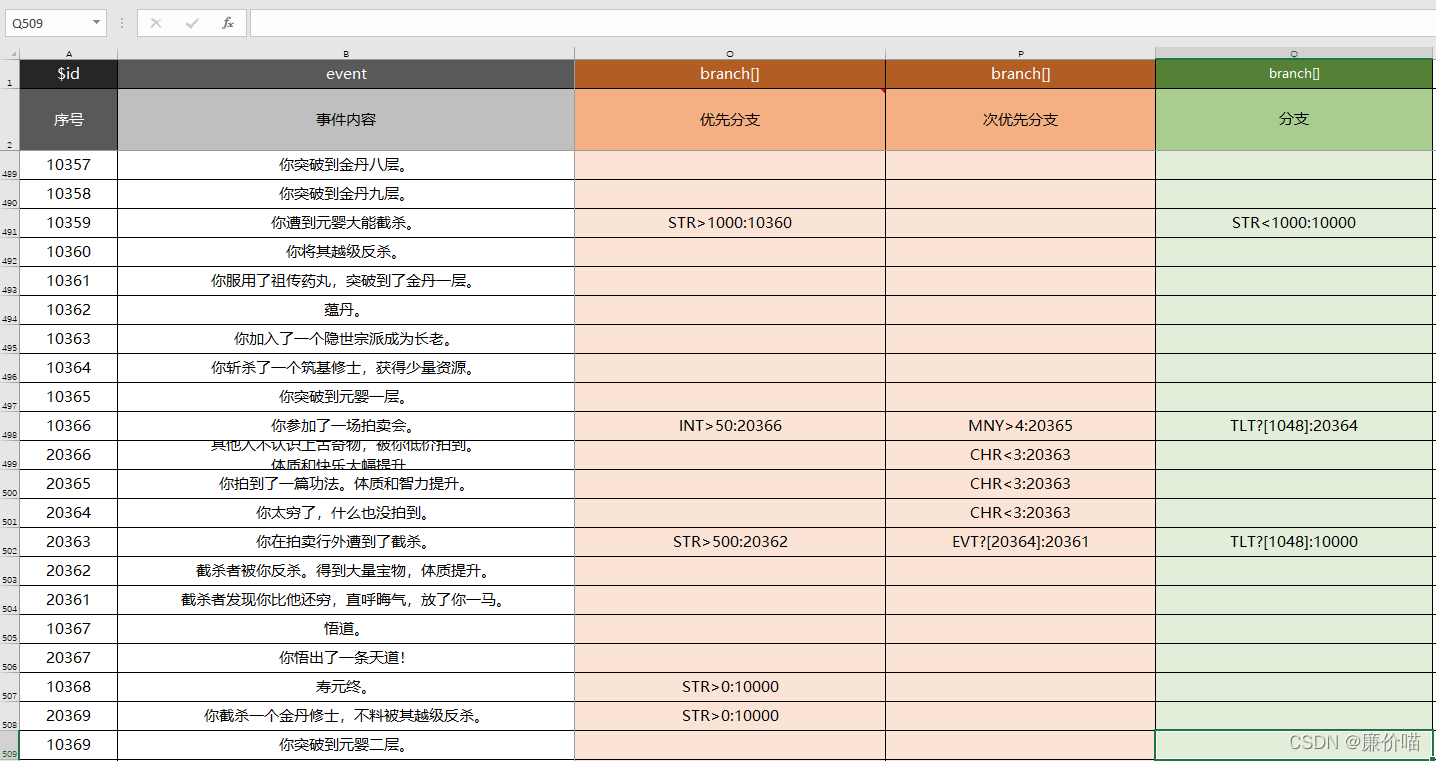The image size is (1436, 761).
Task: Select column O header
Action: 730,53
